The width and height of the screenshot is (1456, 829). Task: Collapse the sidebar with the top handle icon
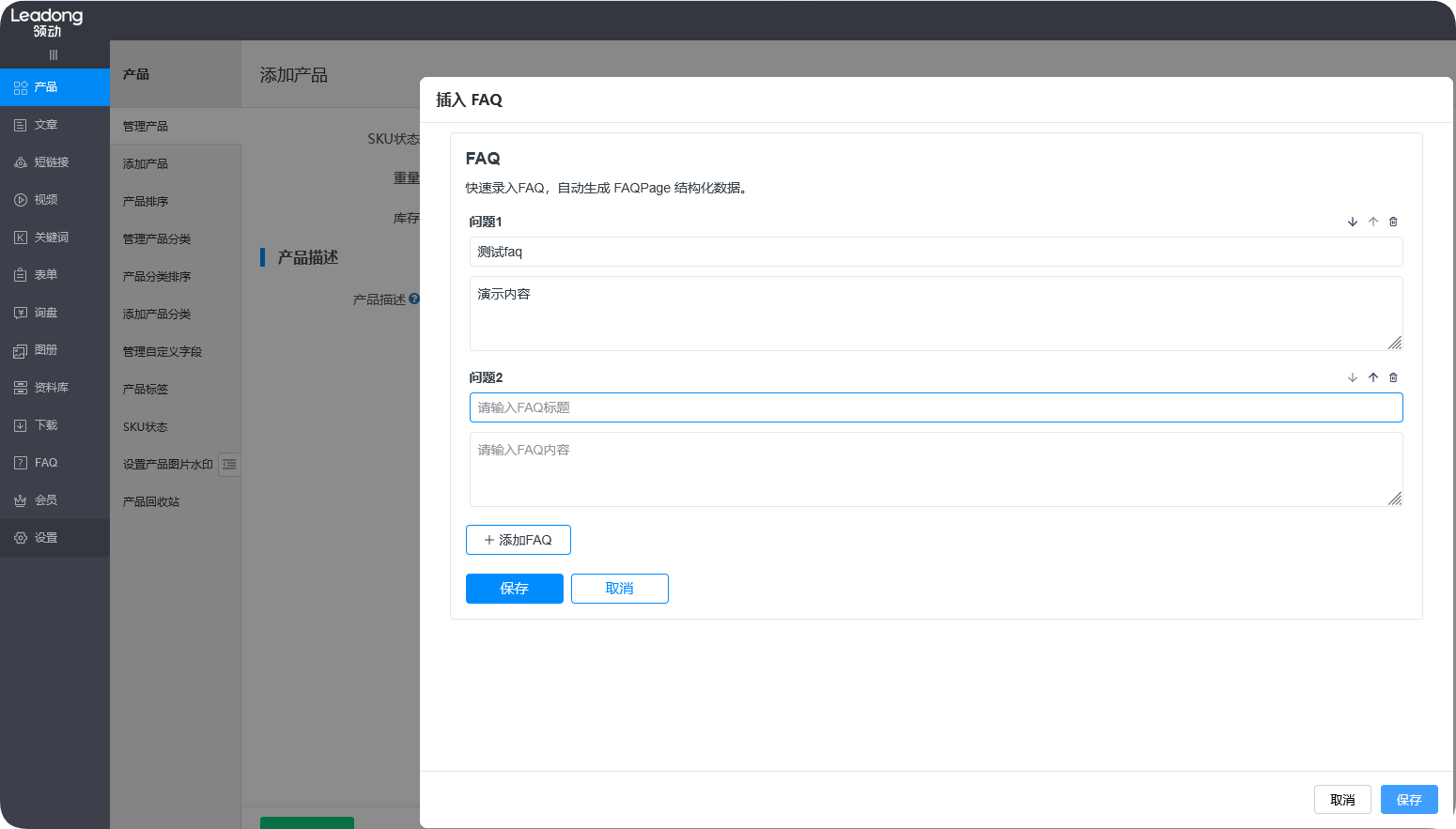point(54,55)
